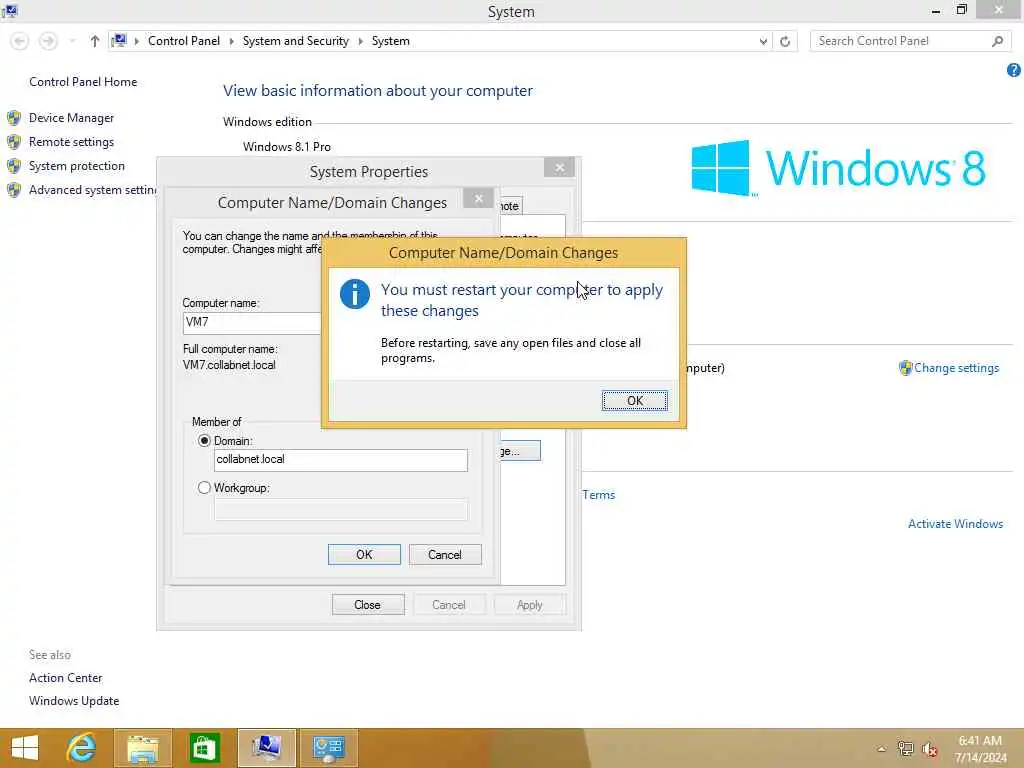Click the Change settings shield icon
The height and width of the screenshot is (768, 1024).
[905, 368]
